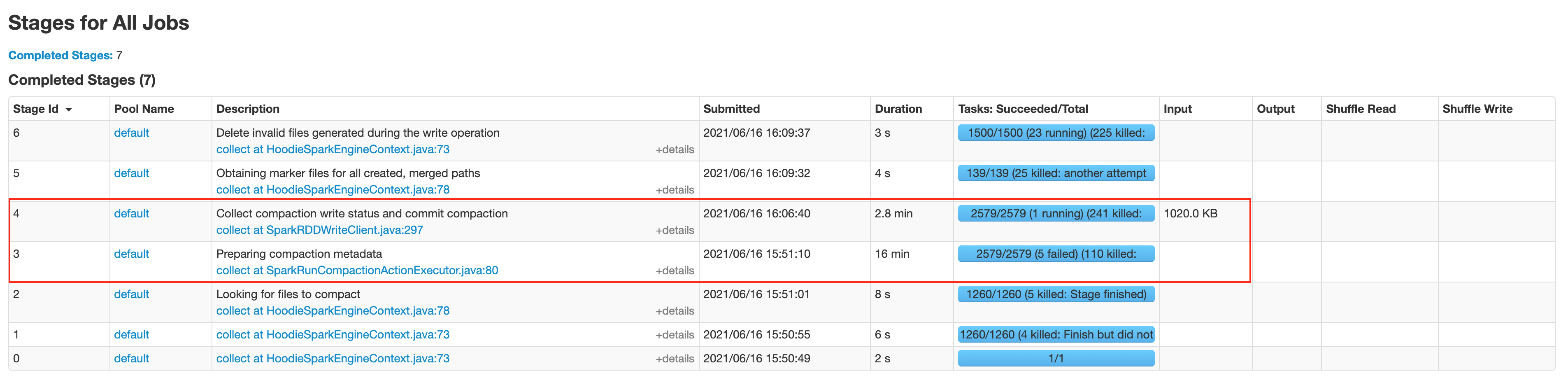Select submitted time 2021/06/16 16:09:32
The image size is (1568, 378).
click(x=756, y=173)
